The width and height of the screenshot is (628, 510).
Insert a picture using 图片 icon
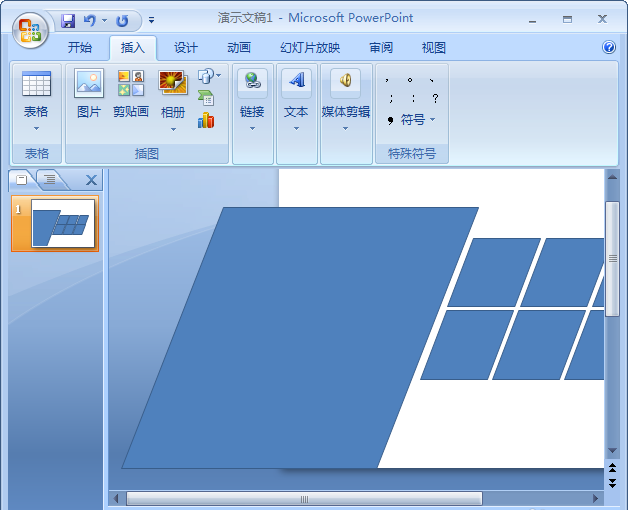(x=89, y=94)
